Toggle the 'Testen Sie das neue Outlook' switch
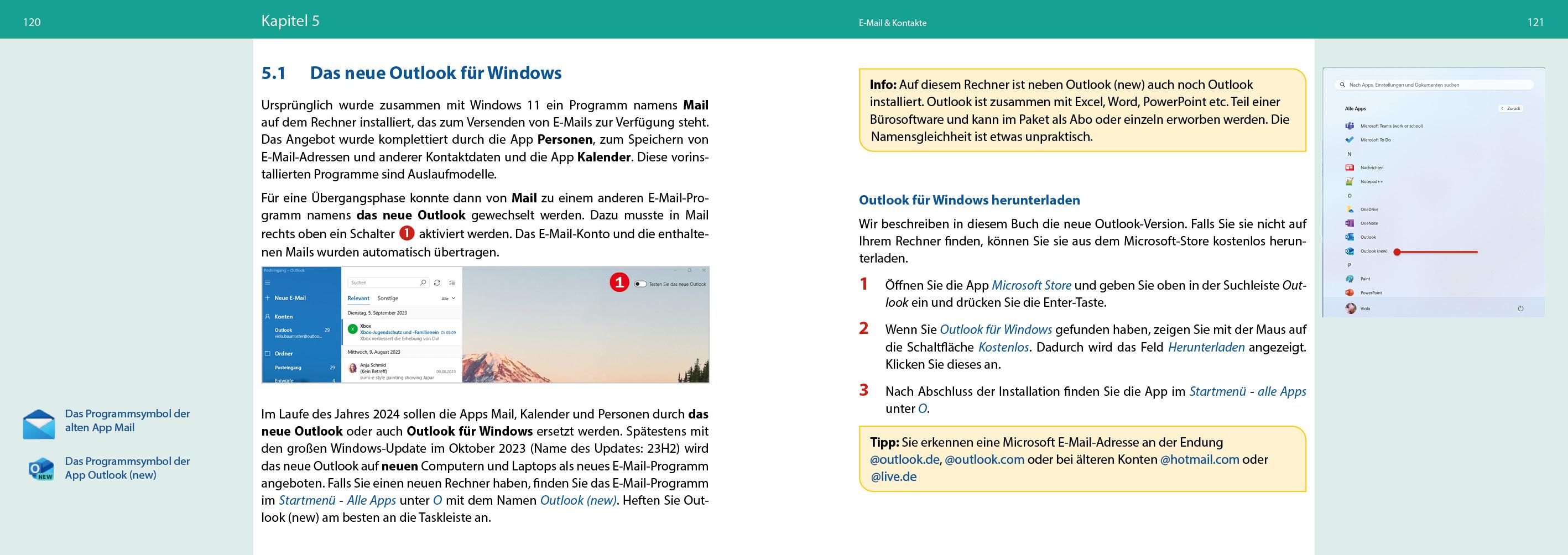Viewport: 1568px width, 555px height. click(640, 284)
